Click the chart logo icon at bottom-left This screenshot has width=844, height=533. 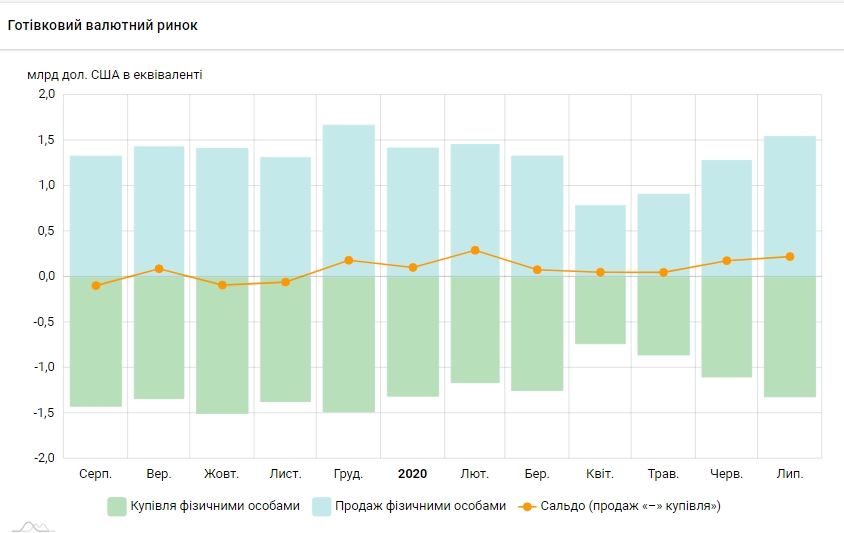pos(26,525)
